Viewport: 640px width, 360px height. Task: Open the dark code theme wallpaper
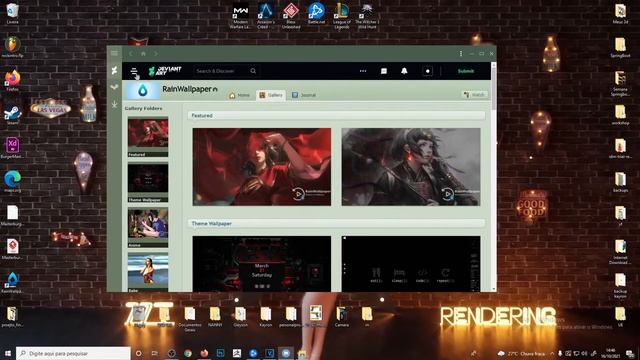pos(411,264)
